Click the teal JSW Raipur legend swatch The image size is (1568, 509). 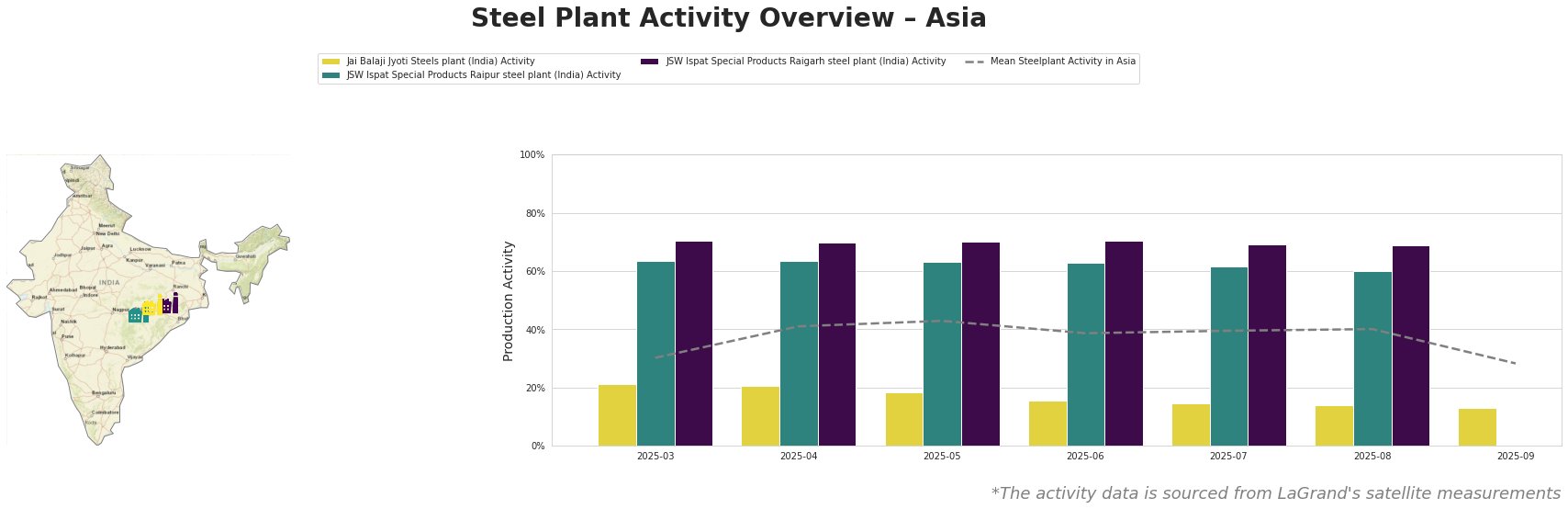331,75
